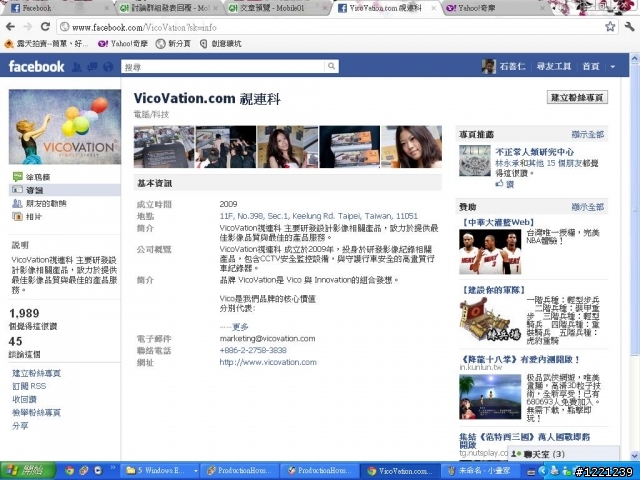The height and width of the screenshot is (480, 640).
Task: Click the search magnifier button
Action: [x=331, y=66]
